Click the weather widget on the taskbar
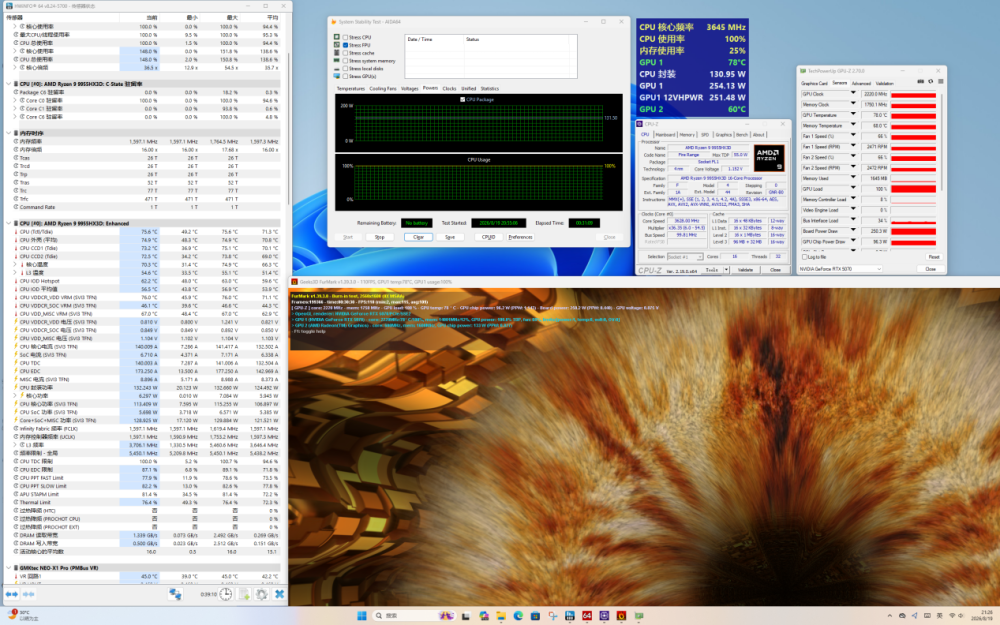Screen dimensions: 1000x625 (x=22, y=615)
